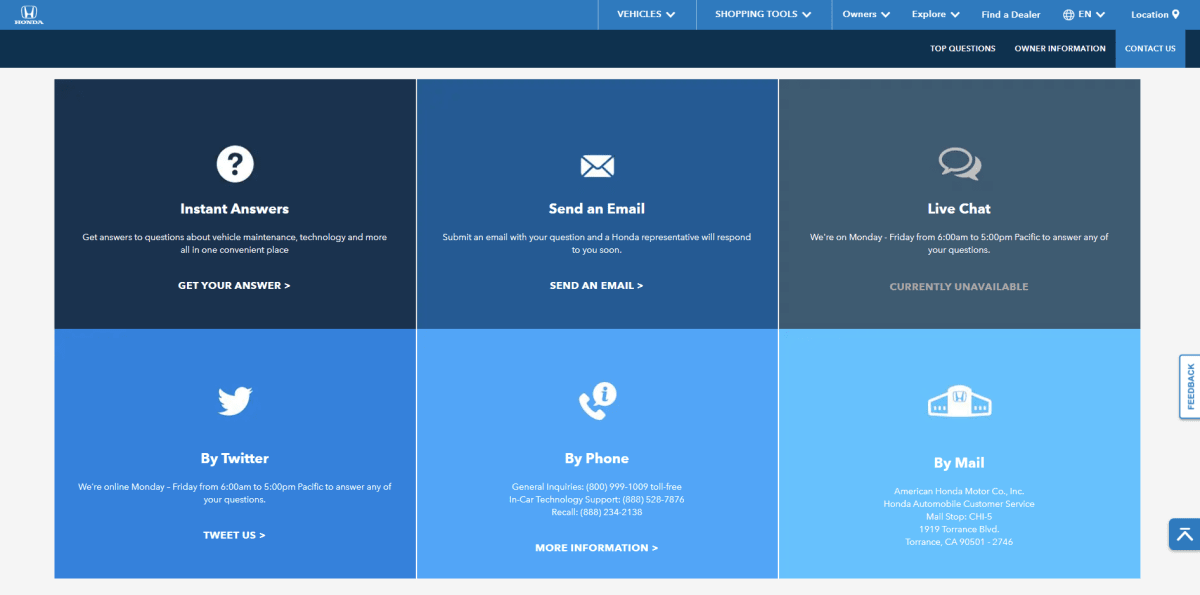Select the Contact Us tab

(x=1150, y=48)
